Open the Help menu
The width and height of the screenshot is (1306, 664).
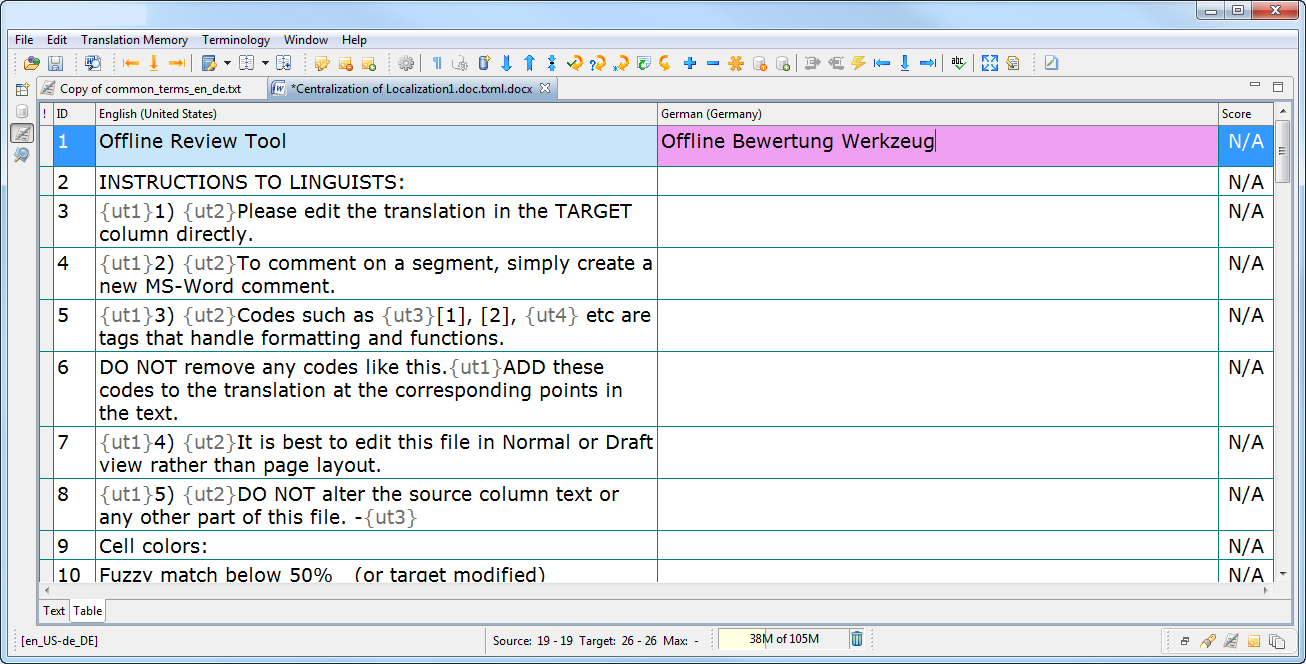[x=354, y=40]
